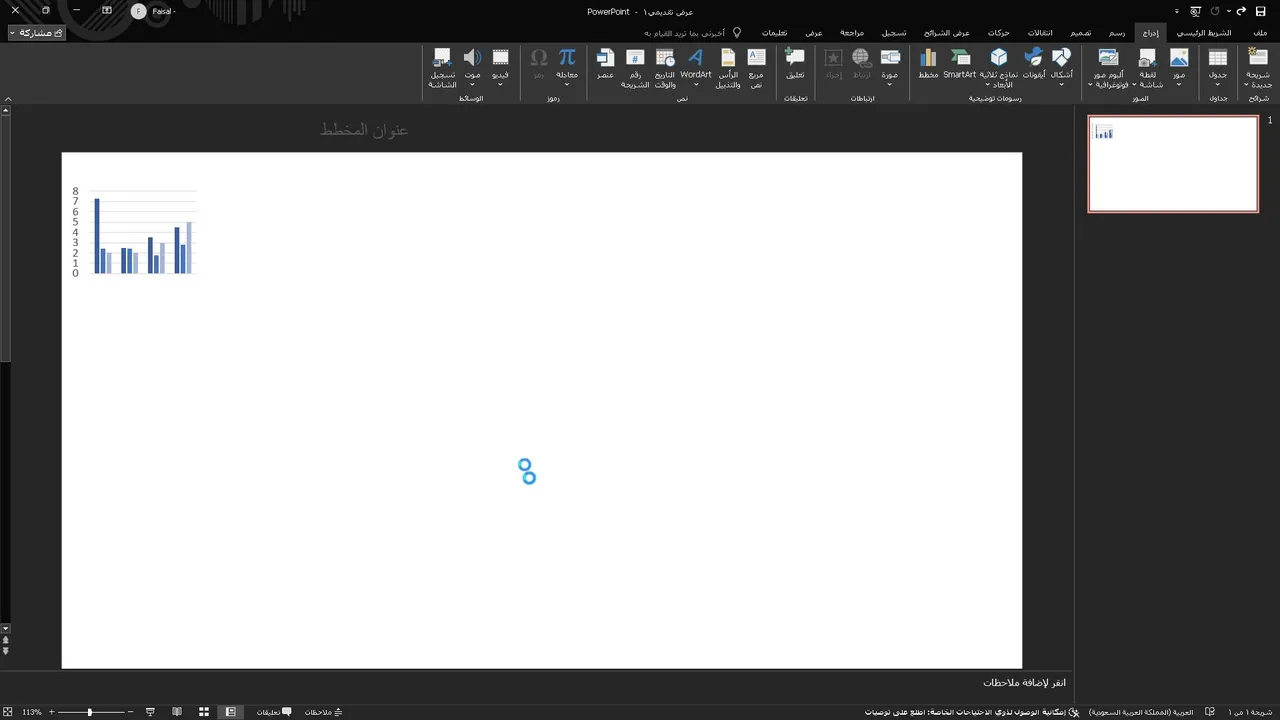Open the انتقالات (Transitions) tab
This screenshot has width=1280, height=720.
point(1040,32)
